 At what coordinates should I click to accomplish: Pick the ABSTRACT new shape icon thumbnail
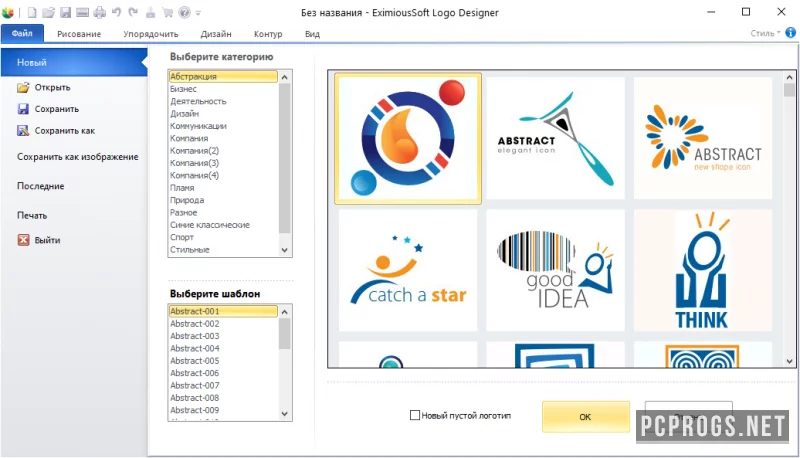click(x=703, y=138)
